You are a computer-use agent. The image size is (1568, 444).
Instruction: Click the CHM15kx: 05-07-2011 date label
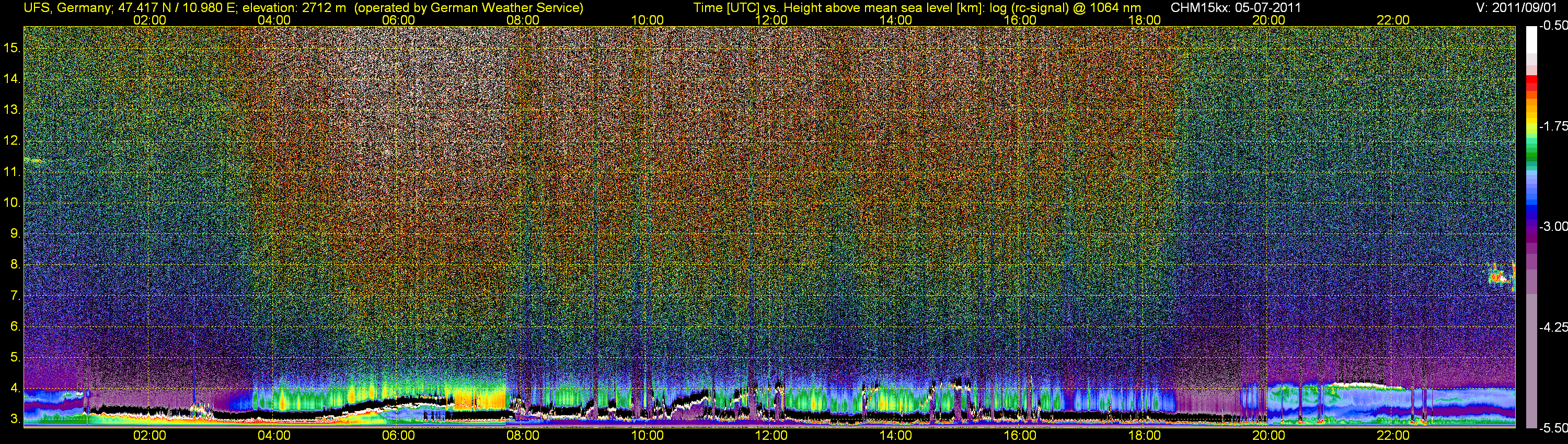(1236, 8)
